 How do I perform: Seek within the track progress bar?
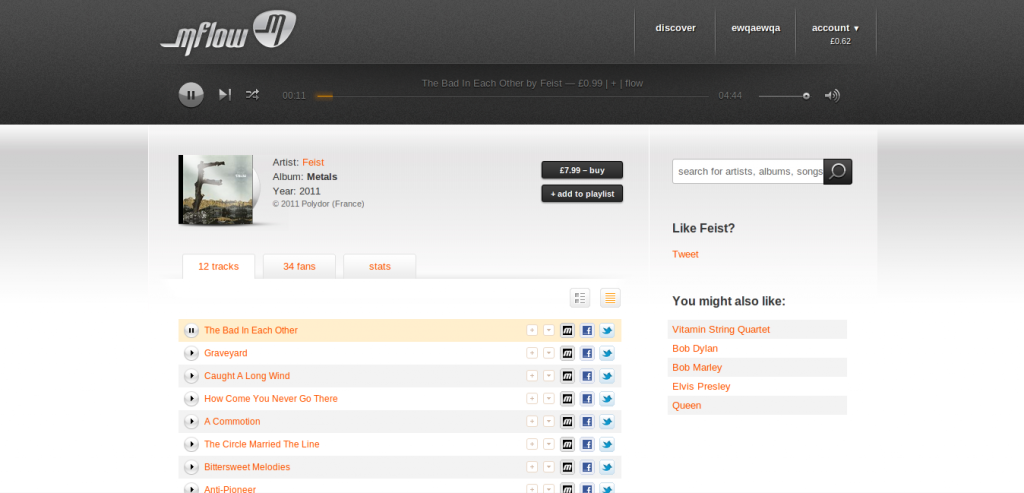tap(513, 96)
